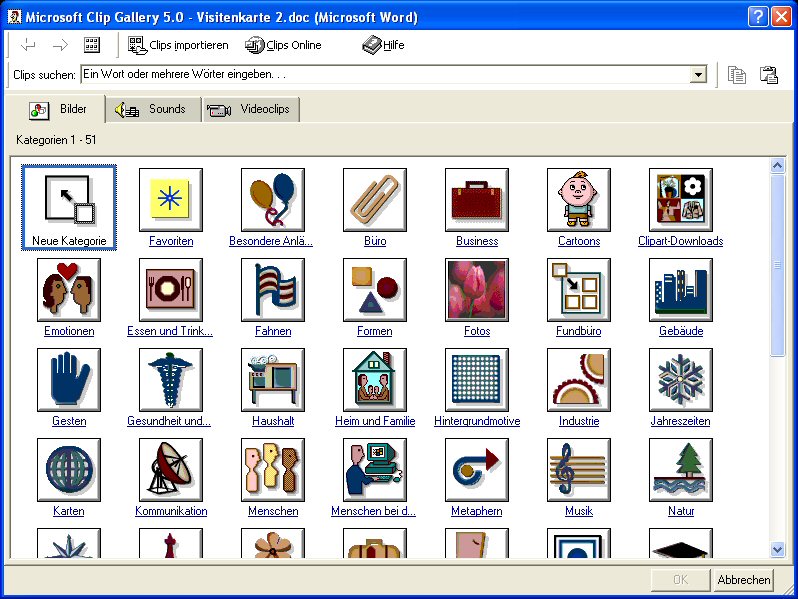
Task: Click the Musik link label
Action: pyautogui.click(x=579, y=511)
